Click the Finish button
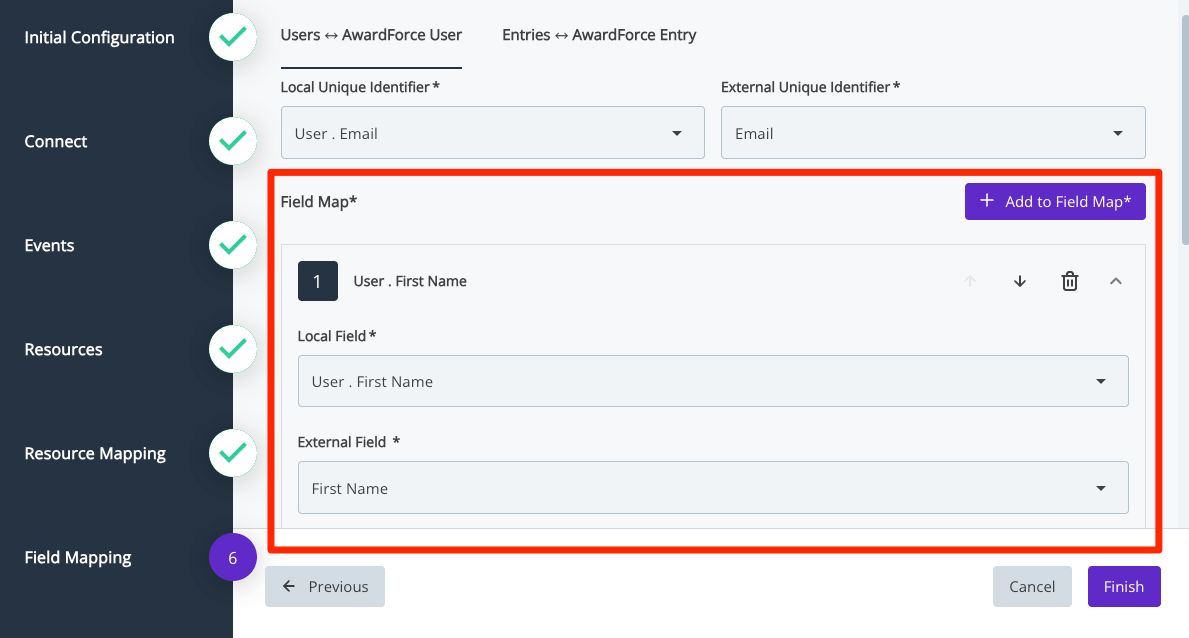Viewport: 1189px width, 638px height. 1124,586
